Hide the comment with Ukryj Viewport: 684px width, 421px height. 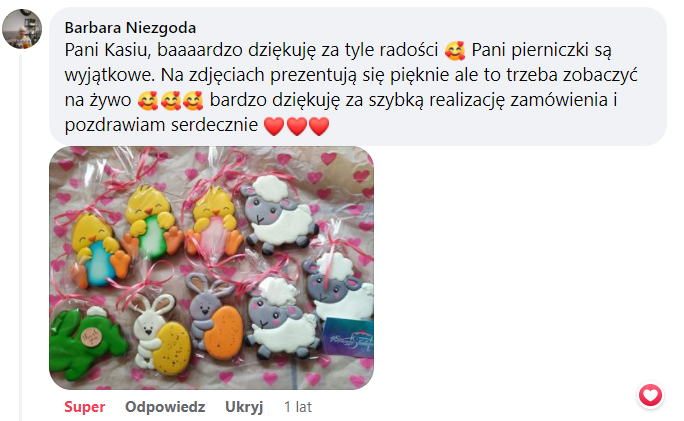[x=244, y=407]
